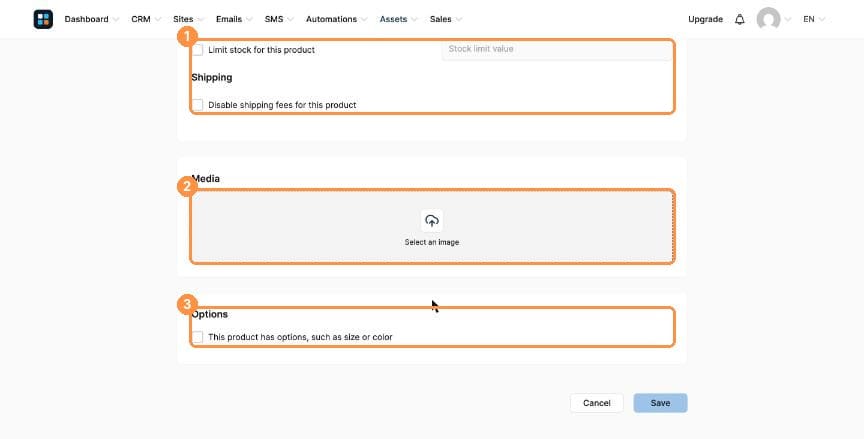Expand the Assets dropdown arrow
This screenshot has height=439, width=864.
[x=414, y=19]
